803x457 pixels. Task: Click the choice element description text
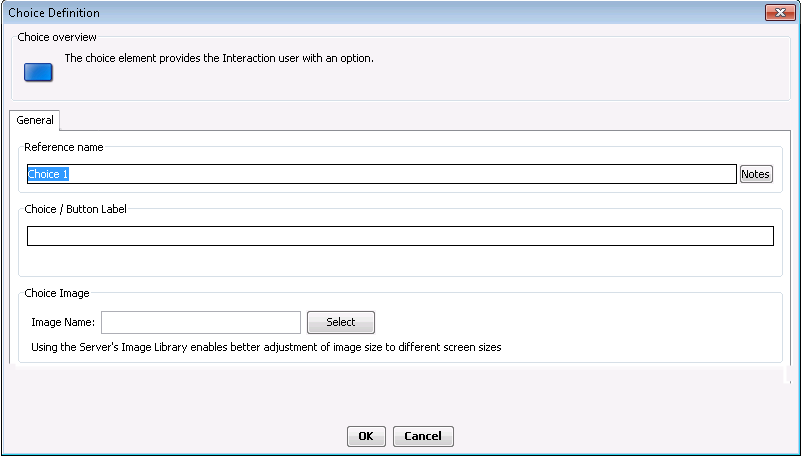(219, 58)
